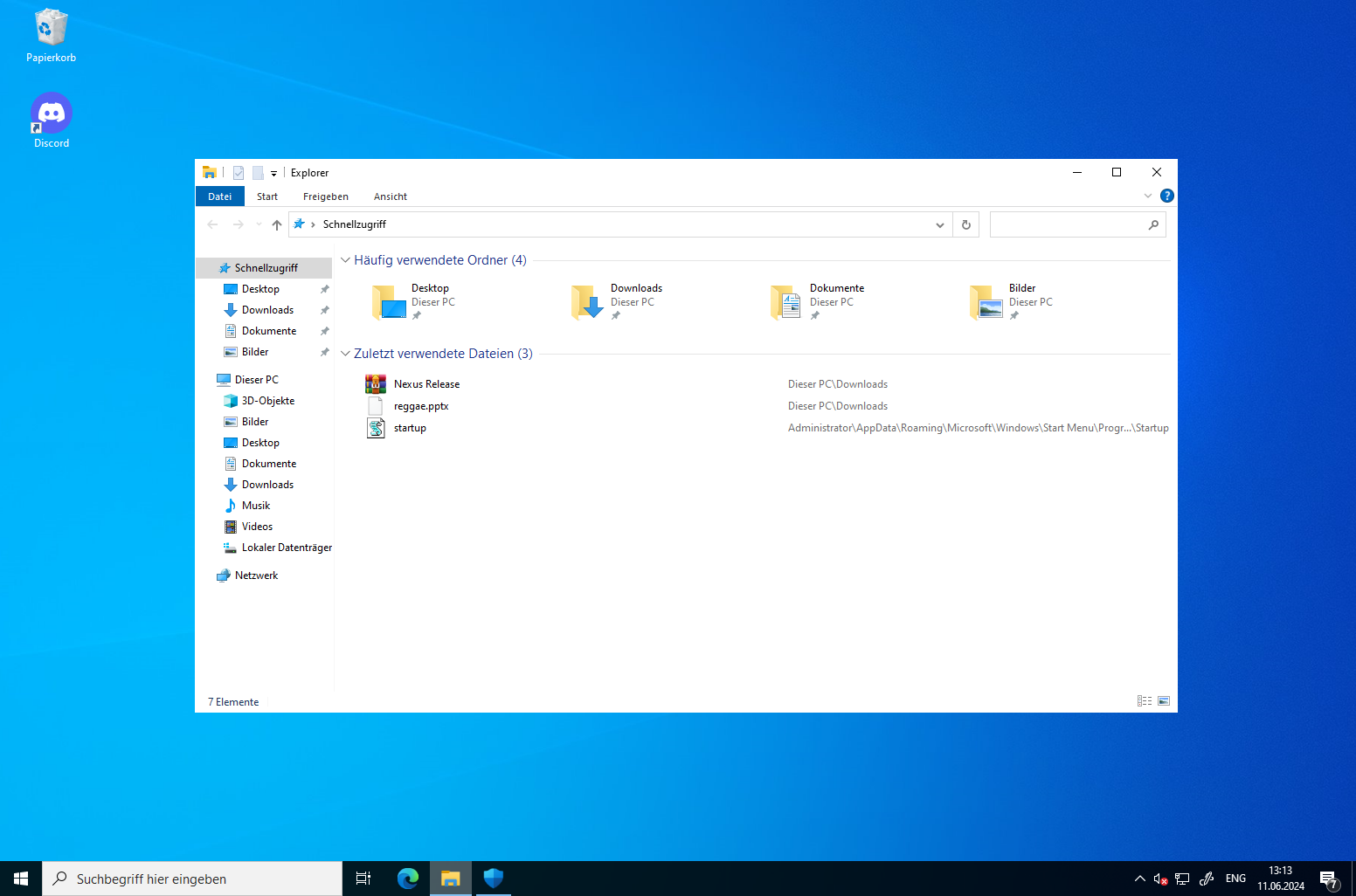Open the taskbar clock and date
1356x896 pixels.
pyautogui.click(x=1281, y=879)
